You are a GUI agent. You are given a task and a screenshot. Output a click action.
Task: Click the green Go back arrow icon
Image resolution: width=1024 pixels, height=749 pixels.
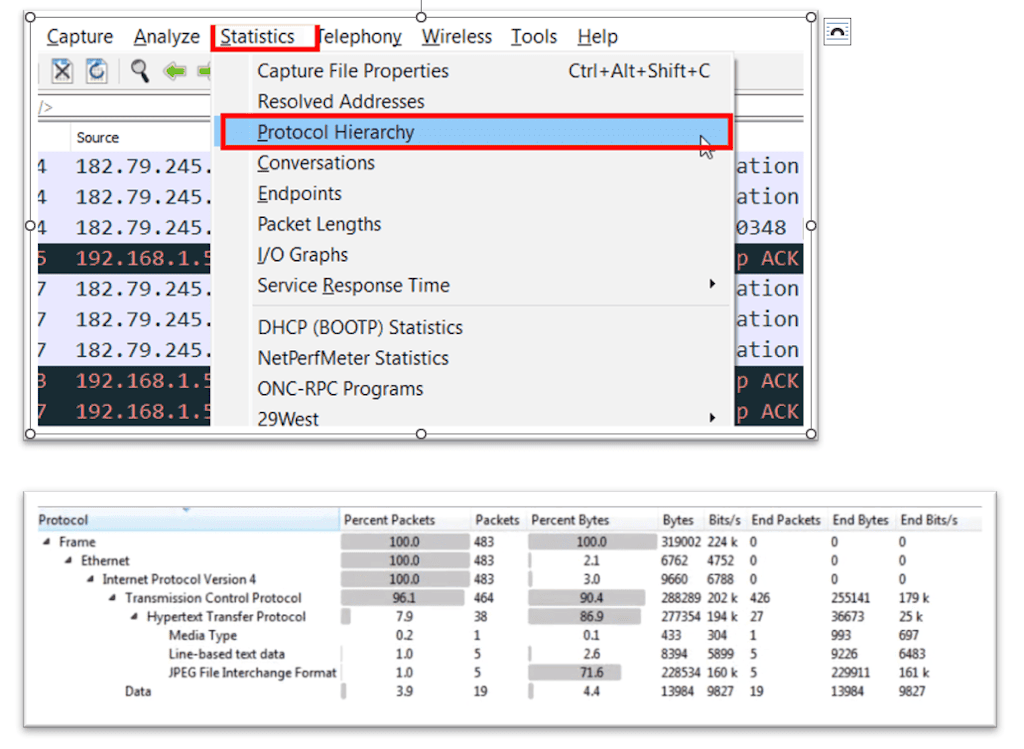(x=174, y=71)
